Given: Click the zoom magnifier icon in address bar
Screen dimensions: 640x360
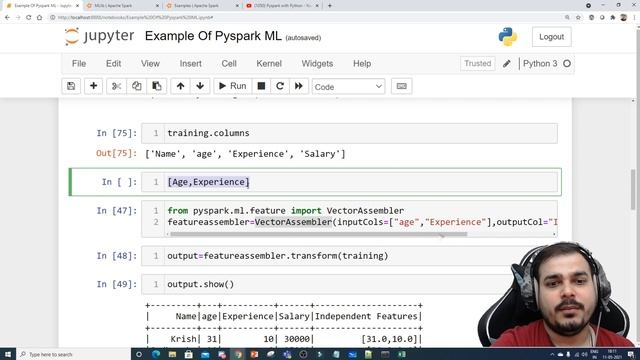Looking at the screenshot, I should point(567,18).
